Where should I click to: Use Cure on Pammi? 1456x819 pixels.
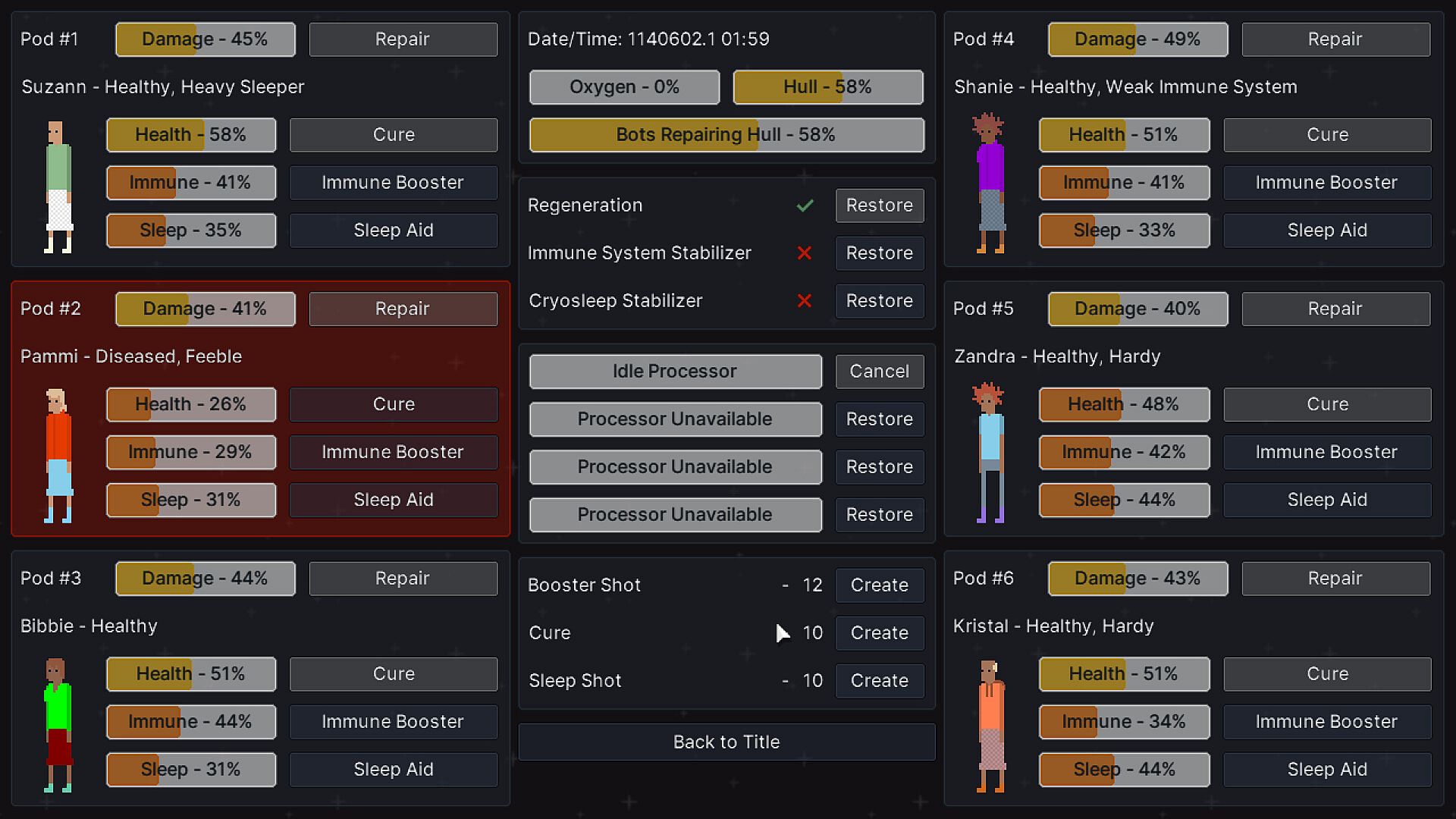(x=394, y=404)
